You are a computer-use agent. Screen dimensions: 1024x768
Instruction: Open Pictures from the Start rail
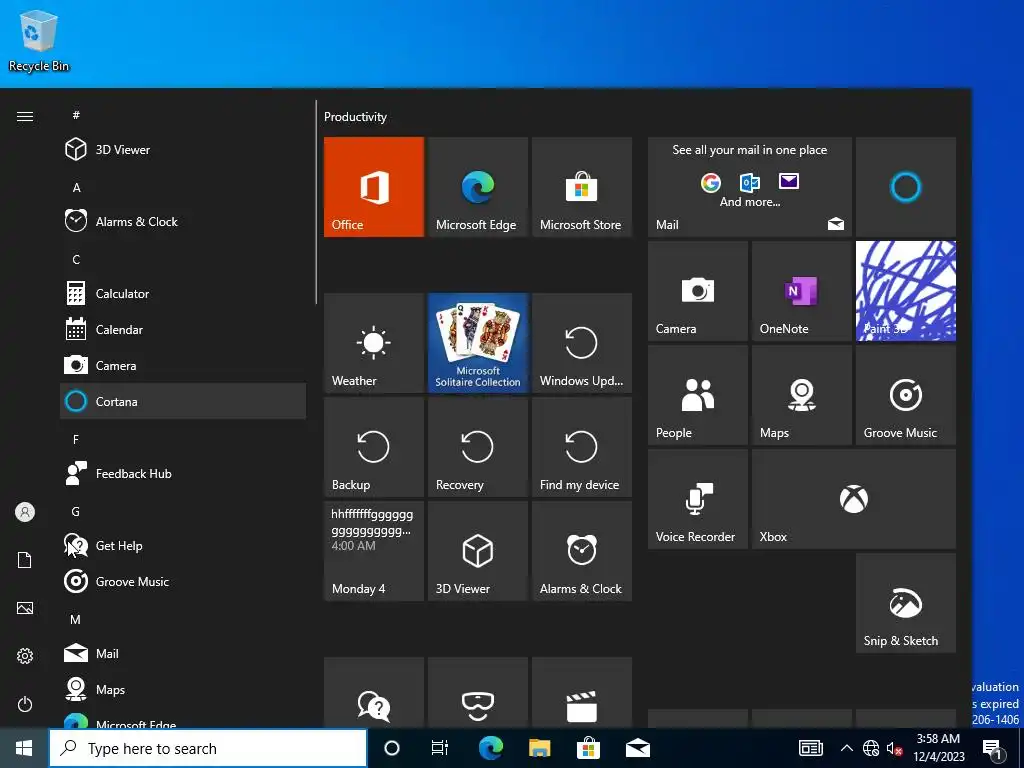point(25,608)
